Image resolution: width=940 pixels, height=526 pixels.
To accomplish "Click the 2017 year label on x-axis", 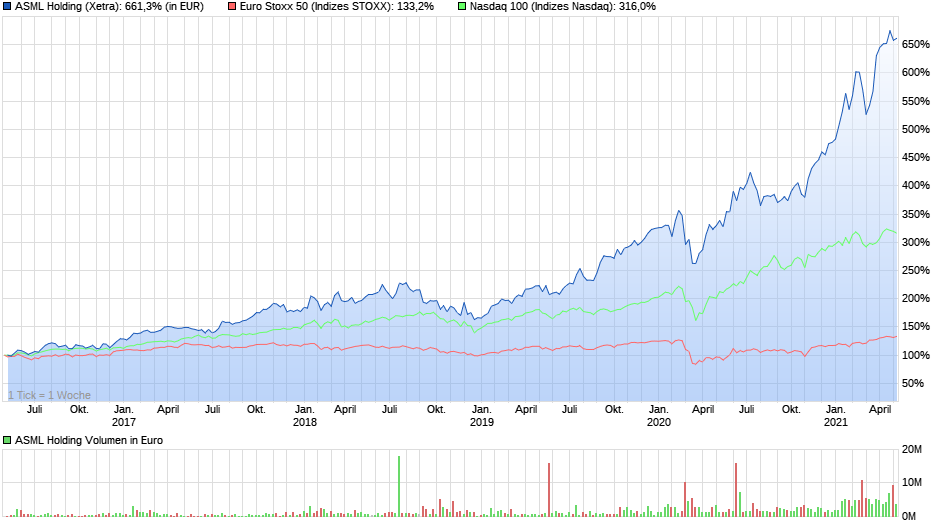I will click(x=124, y=422).
